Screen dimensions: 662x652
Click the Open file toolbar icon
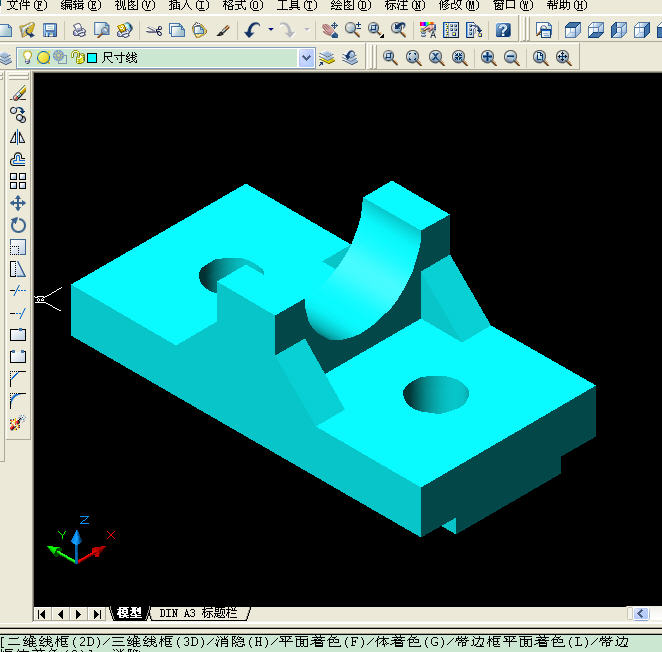point(27,30)
